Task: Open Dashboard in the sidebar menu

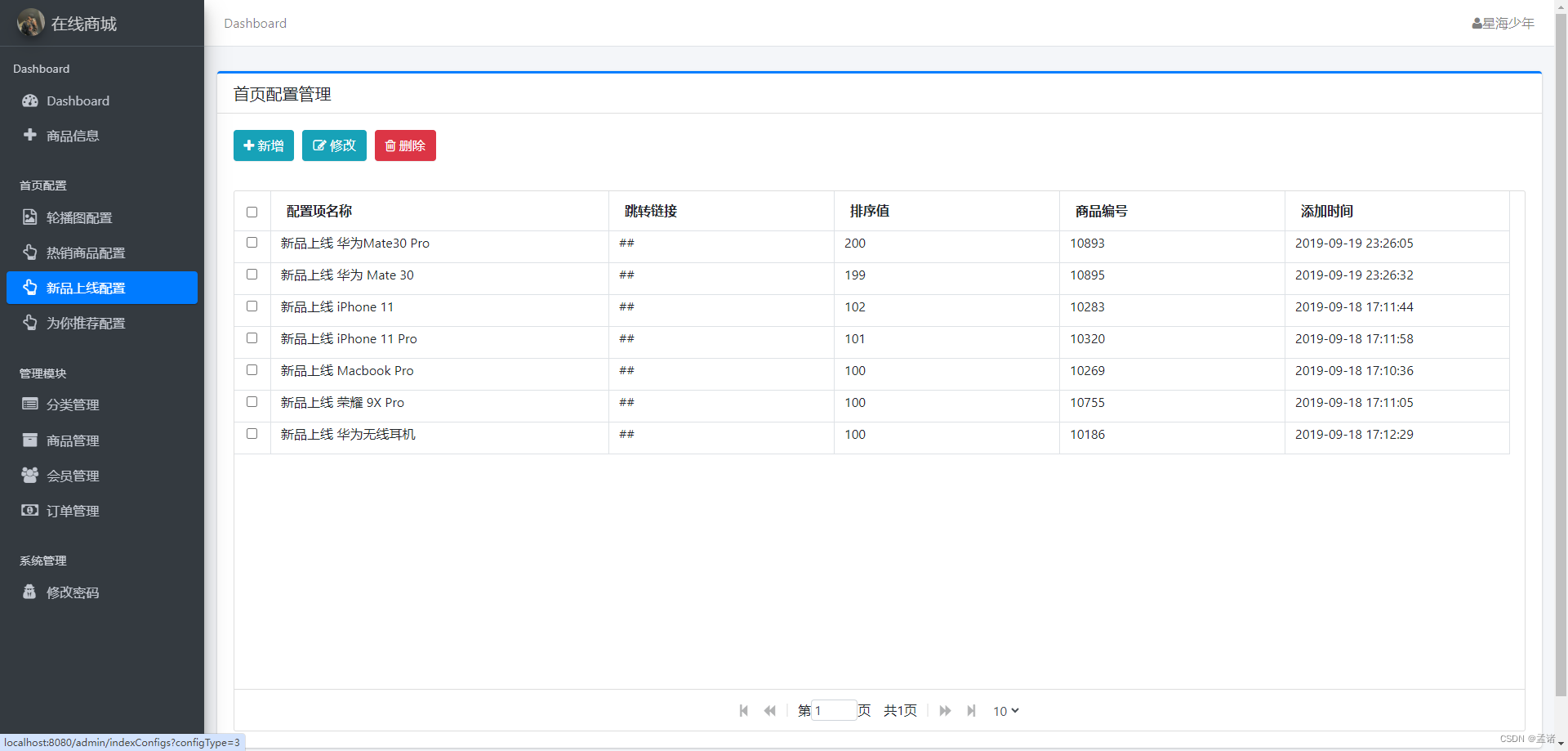Action: coord(102,101)
